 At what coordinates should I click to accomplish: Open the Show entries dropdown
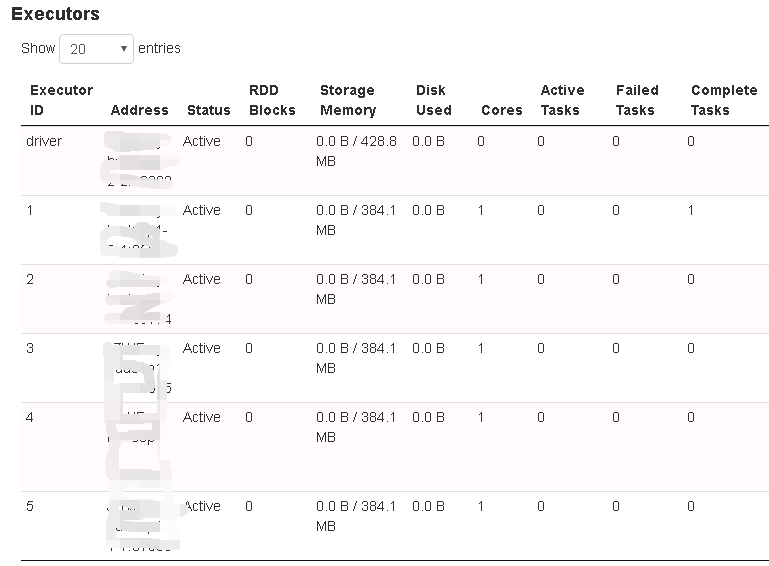point(96,49)
